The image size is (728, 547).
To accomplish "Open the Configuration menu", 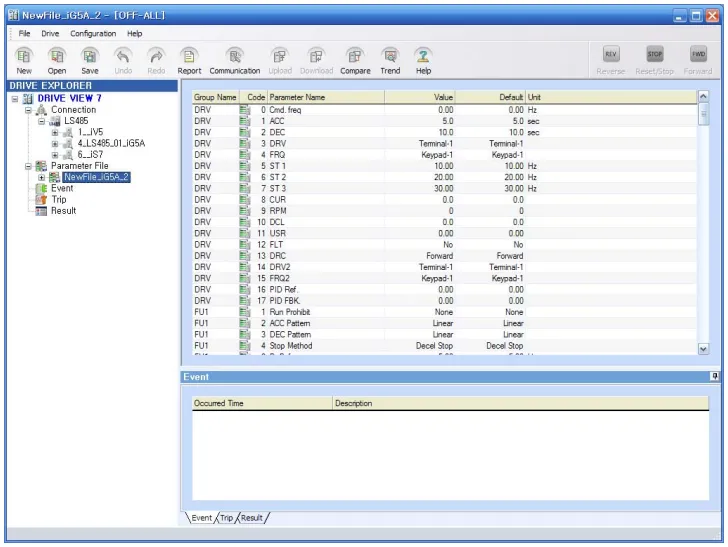I will point(93,34).
